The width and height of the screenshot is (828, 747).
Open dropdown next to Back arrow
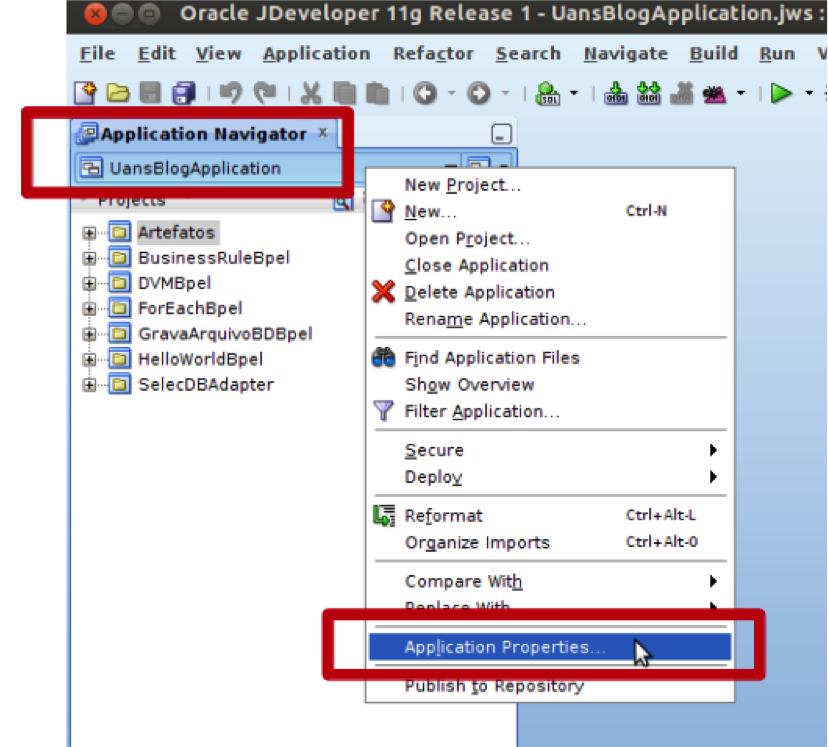coord(451,93)
